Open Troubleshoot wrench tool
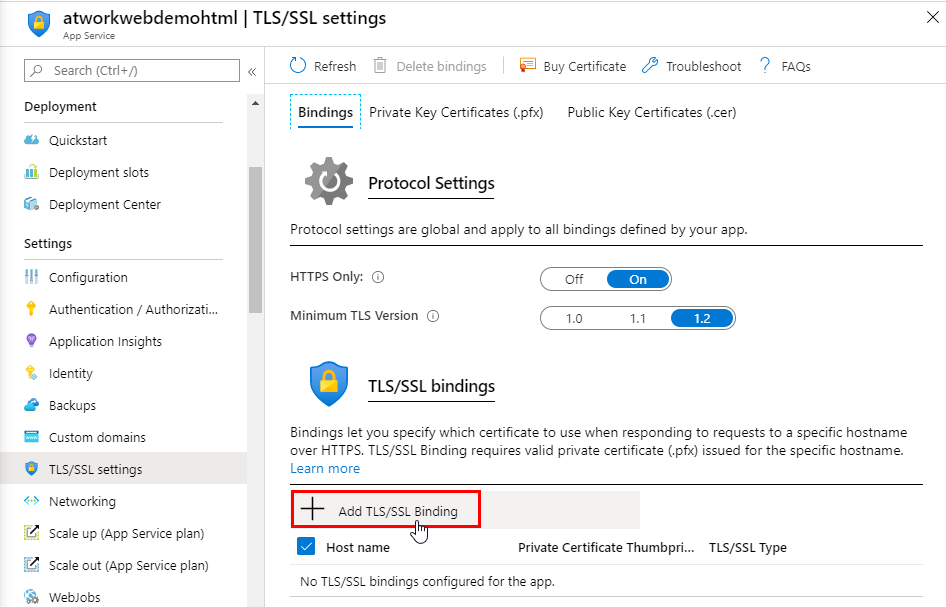The width and height of the screenshot is (946, 607). (x=650, y=66)
